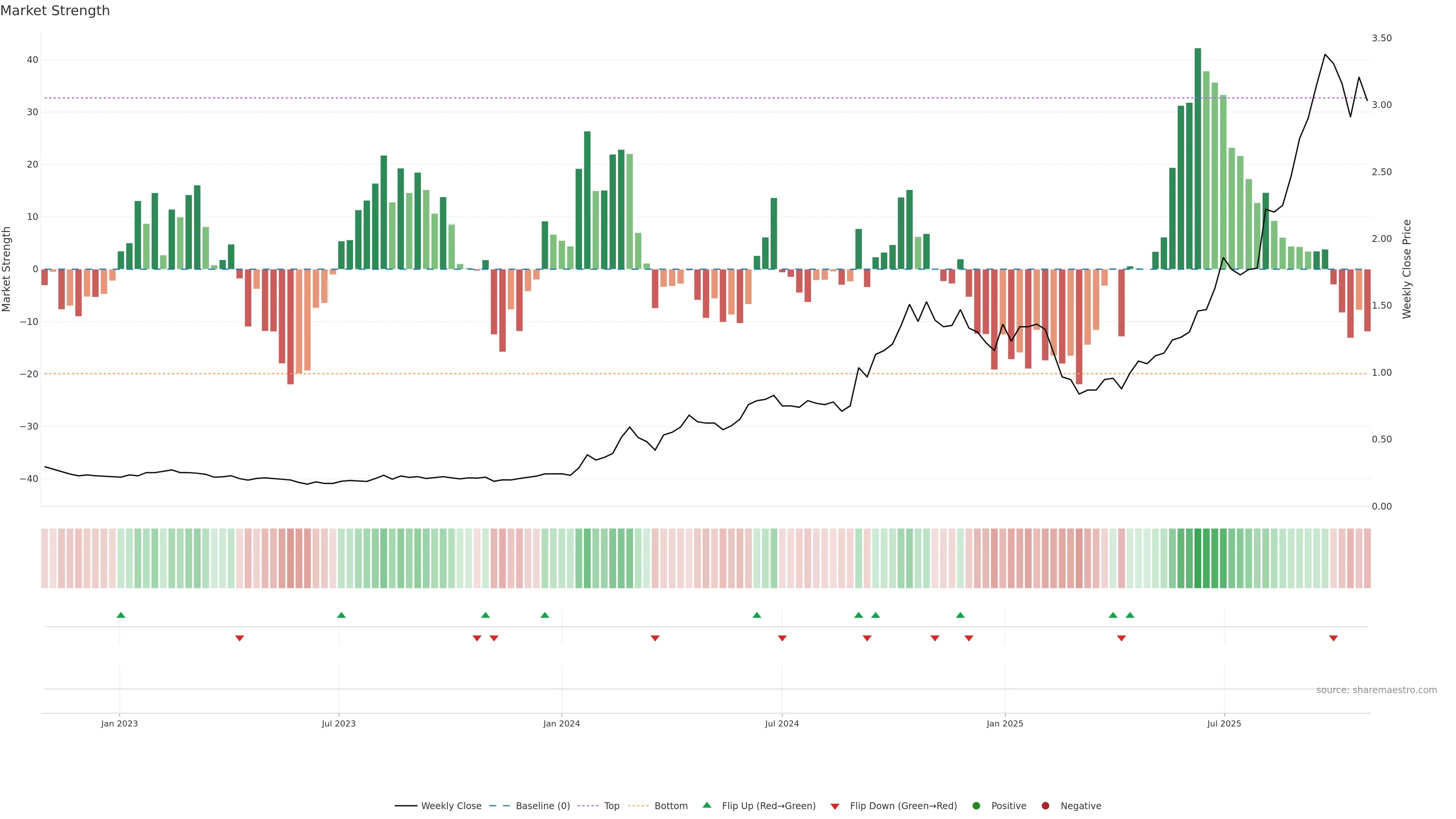Click the Jan 2024 x-axis label

(x=561, y=723)
